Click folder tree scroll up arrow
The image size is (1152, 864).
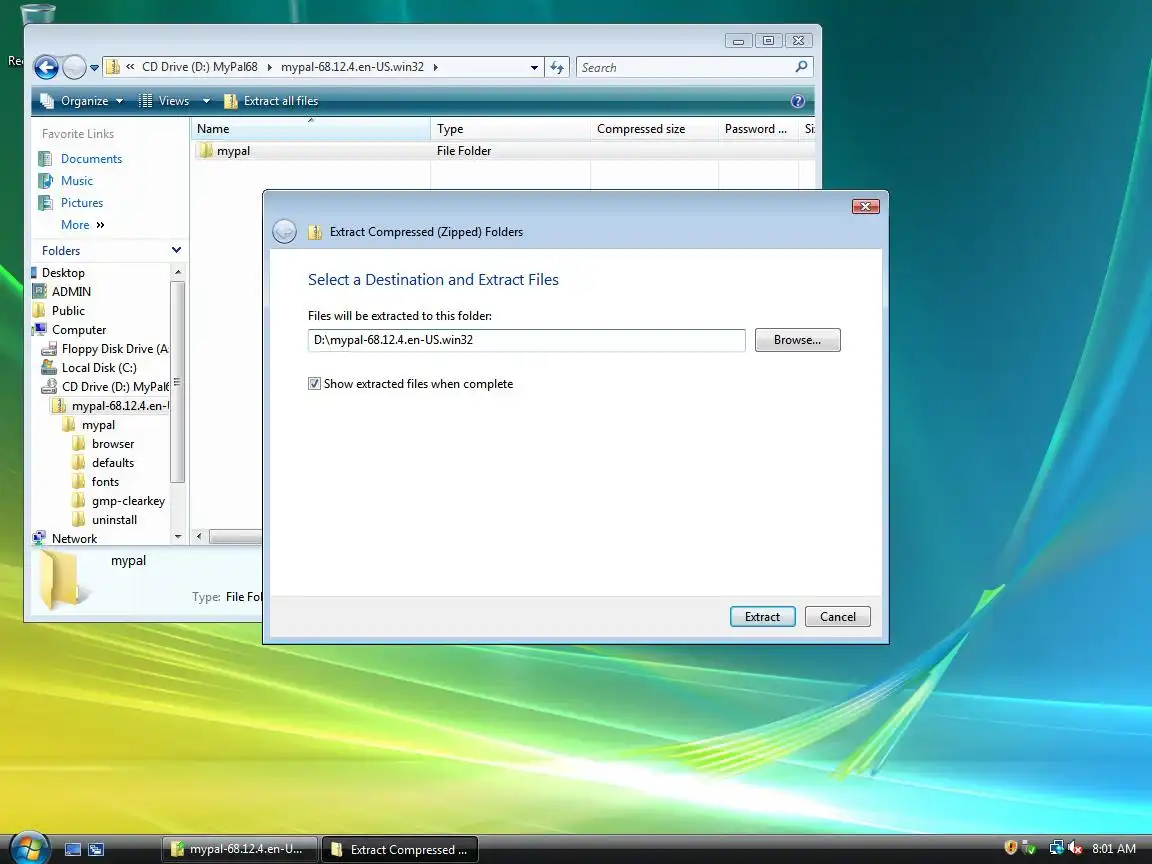click(178, 273)
